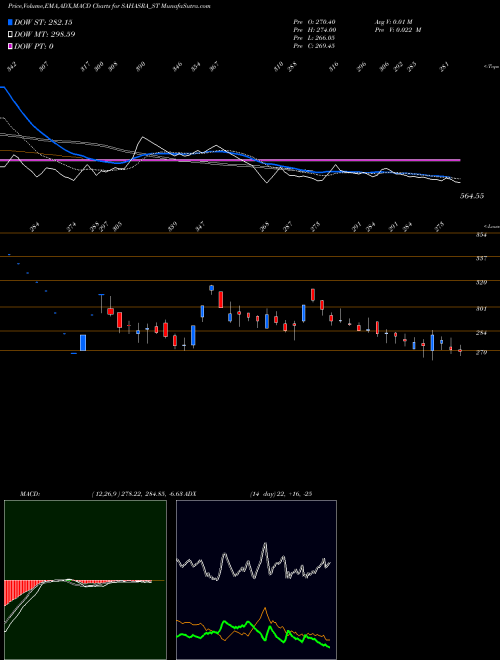
Task: Open the dark blue ADX indicator panel
Action: 256,580
